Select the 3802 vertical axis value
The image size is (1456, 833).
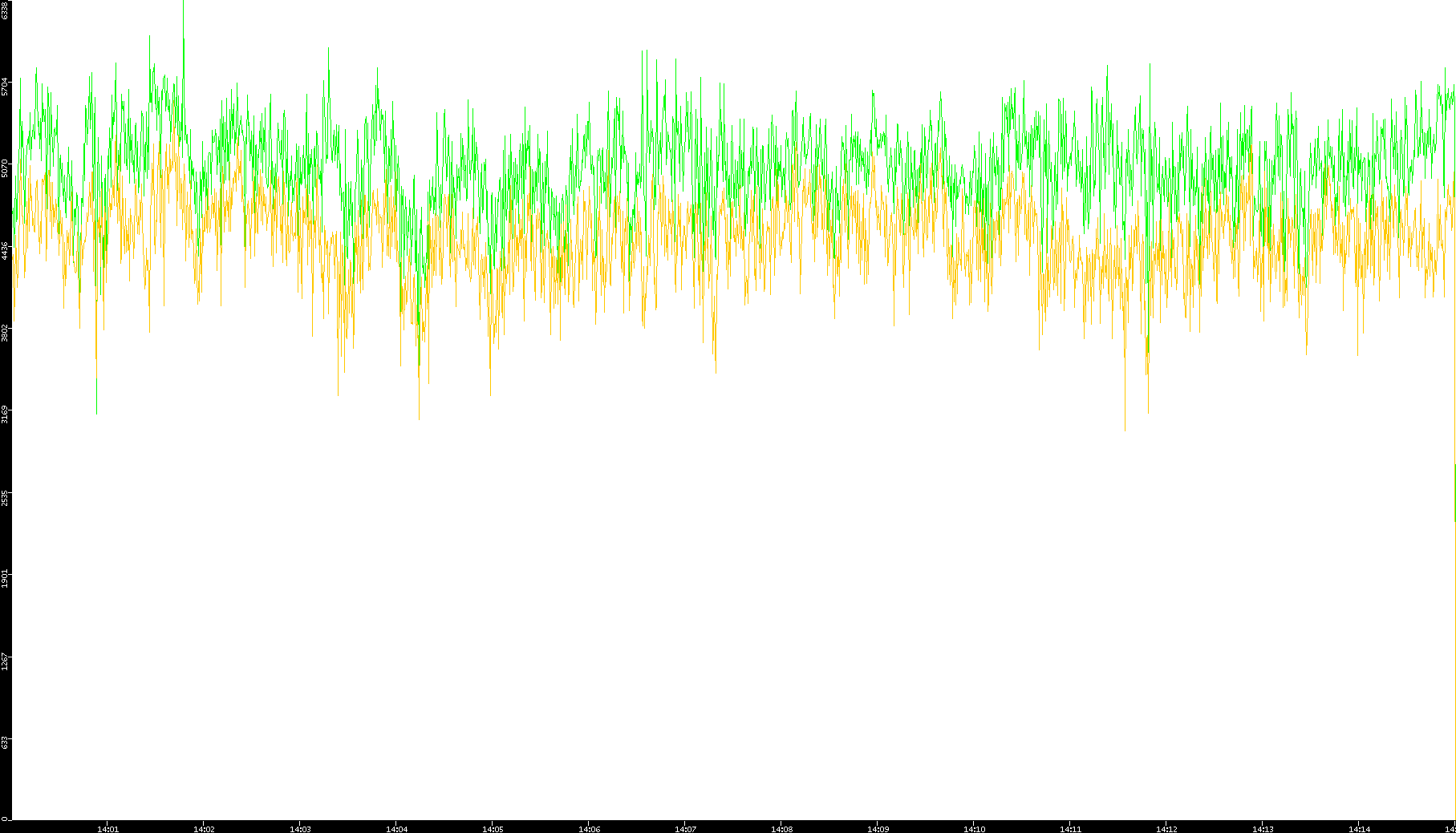(6, 333)
